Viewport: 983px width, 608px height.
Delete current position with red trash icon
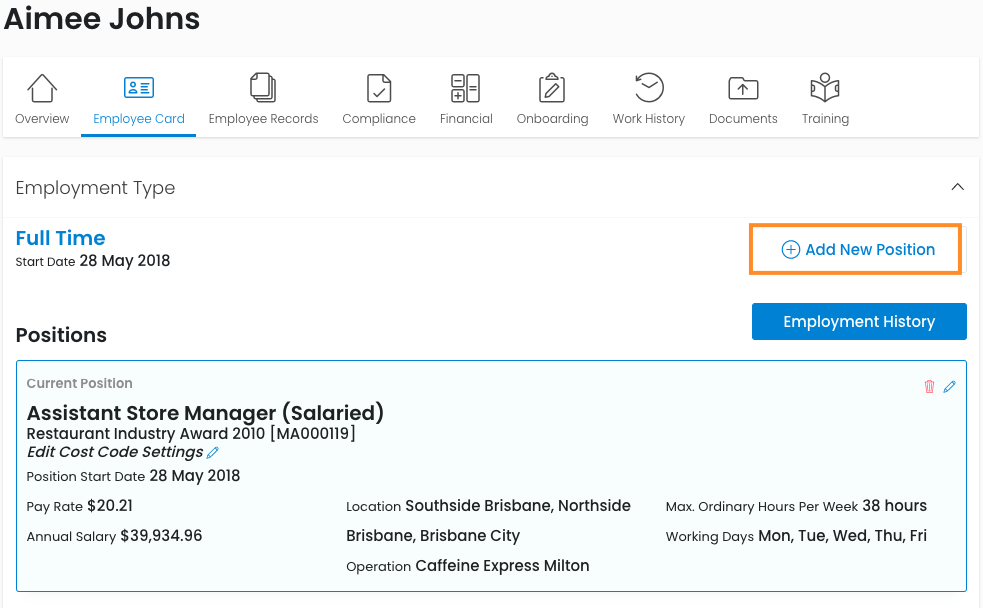pyautogui.click(x=929, y=387)
